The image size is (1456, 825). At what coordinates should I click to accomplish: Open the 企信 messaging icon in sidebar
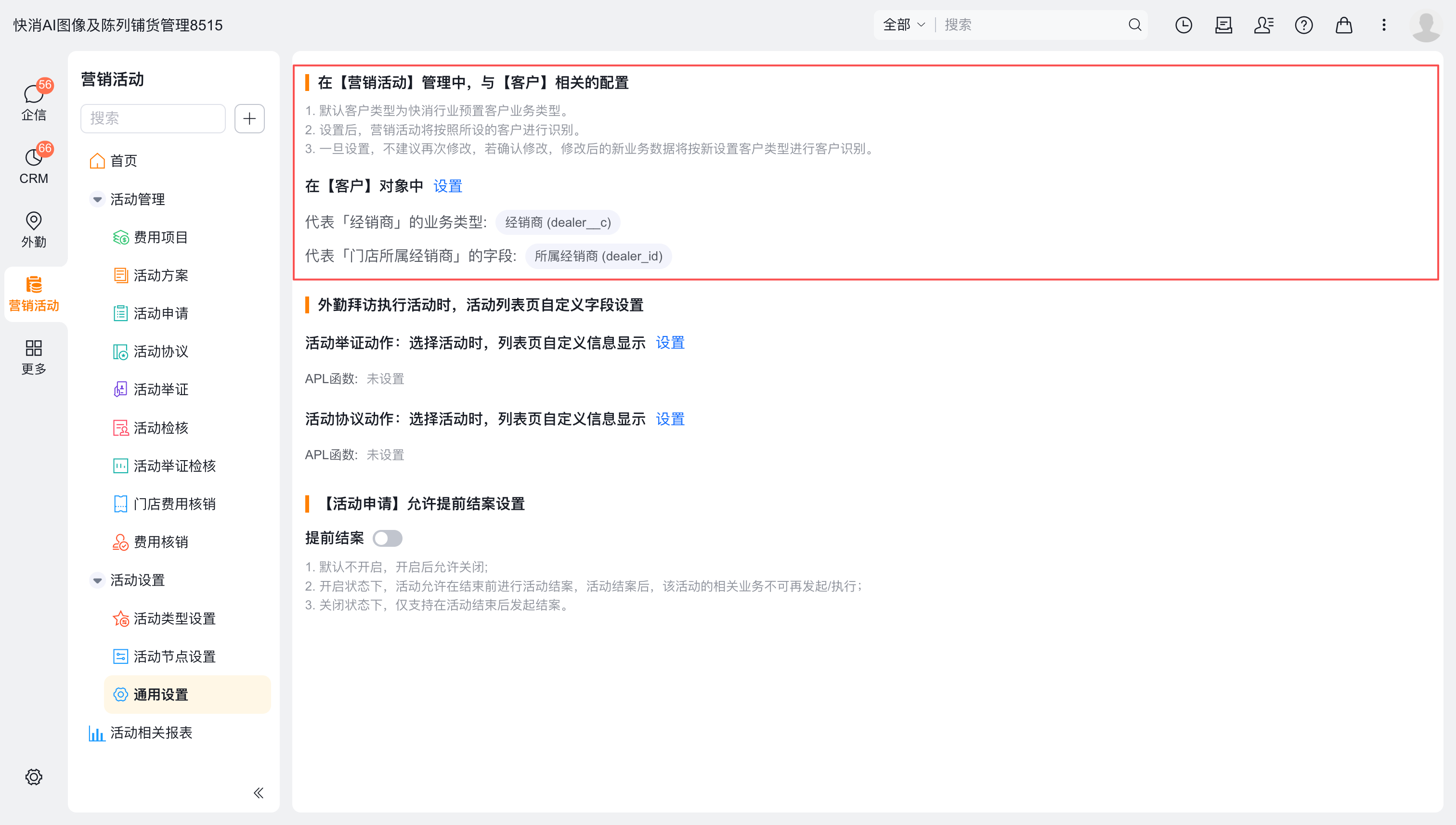click(x=34, y=101)
